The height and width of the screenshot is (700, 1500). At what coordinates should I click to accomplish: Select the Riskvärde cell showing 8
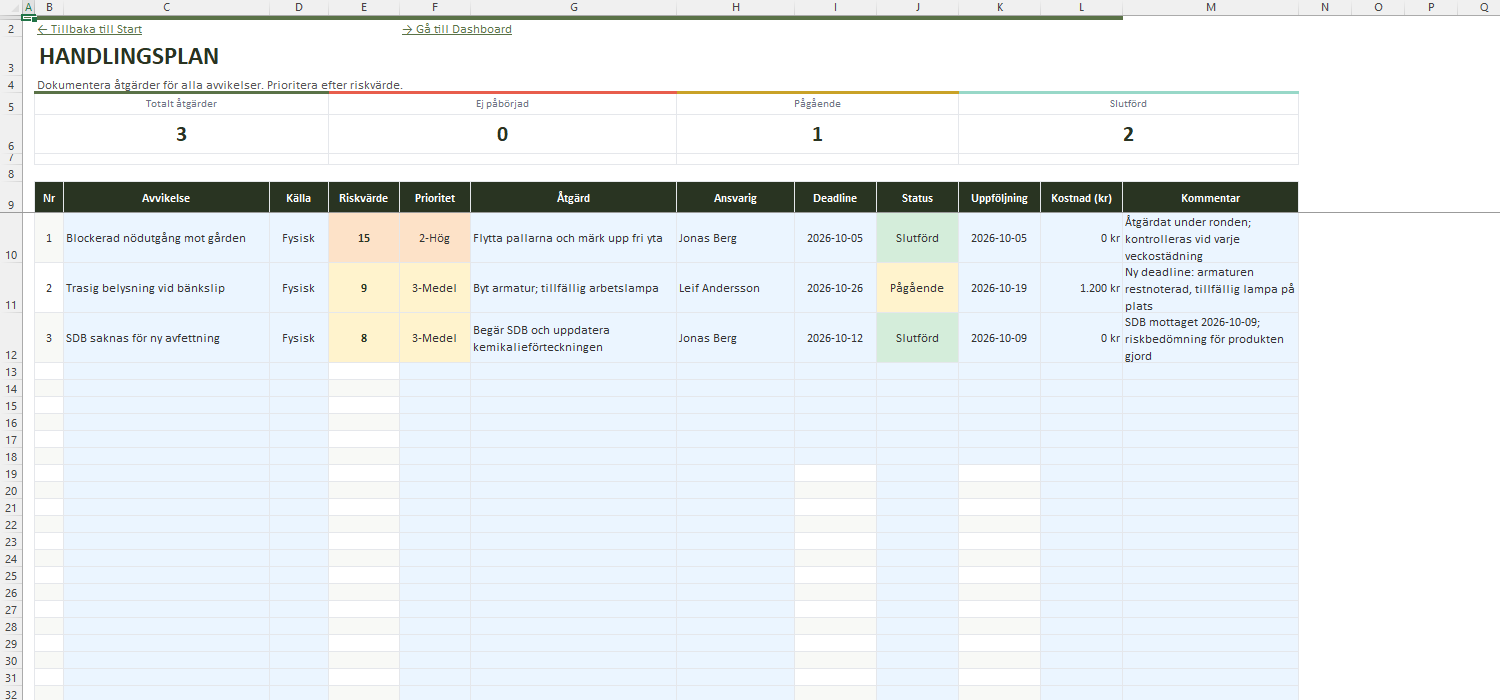click(x=364, y=338)
